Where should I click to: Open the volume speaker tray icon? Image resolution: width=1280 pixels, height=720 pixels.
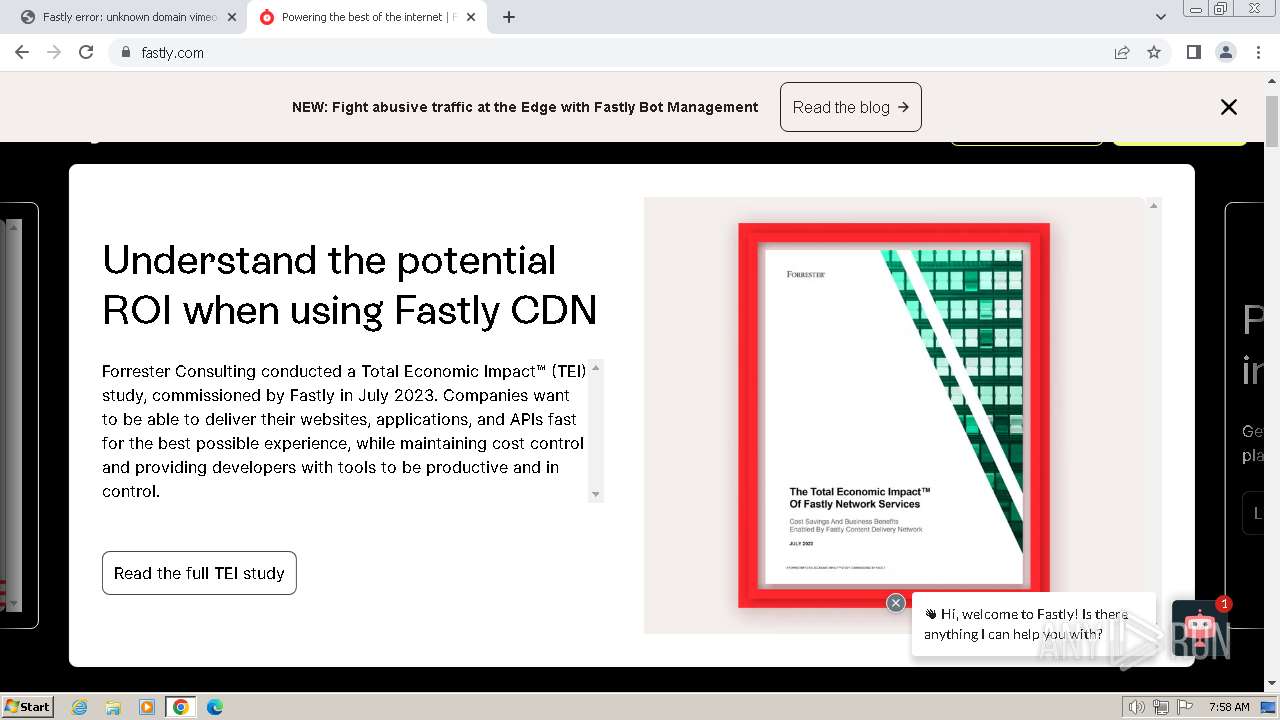tap(1136, 707)
